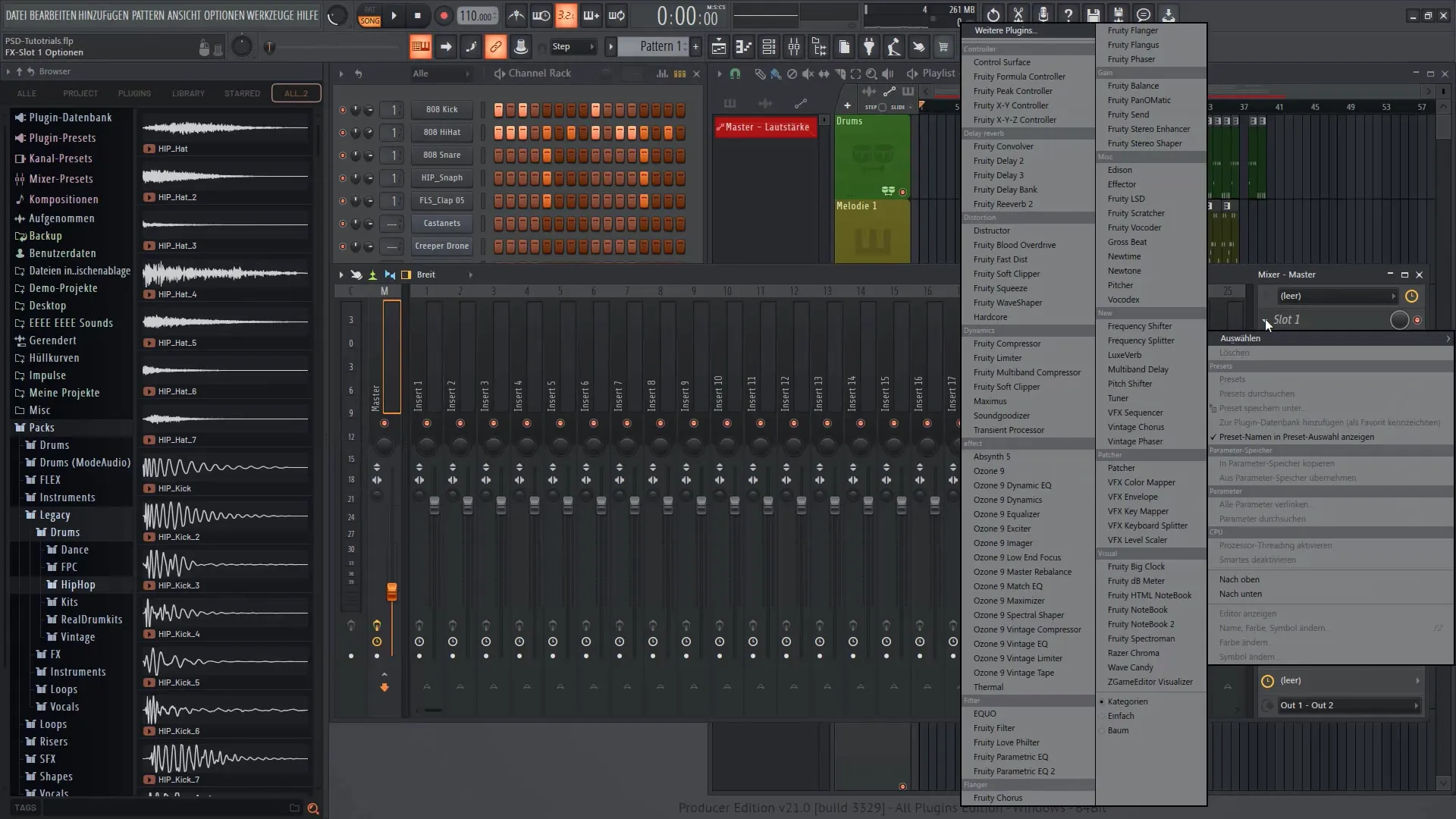
Task: Toggle mute LED for 808 Snare channel
Action: coord(343,155)
